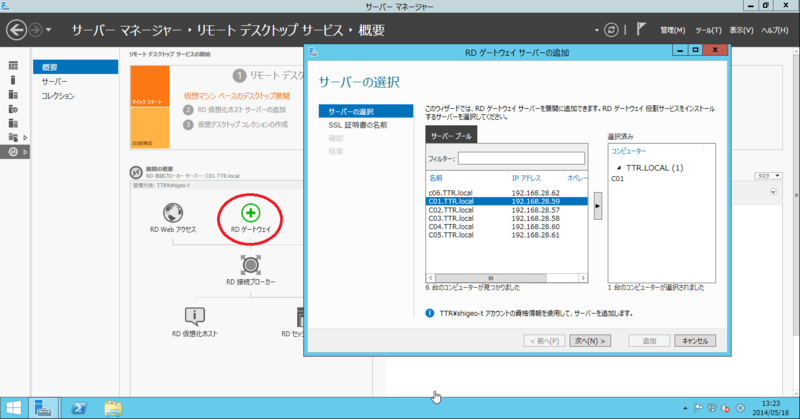Click the キャンセル button

[x=695, y=341]
